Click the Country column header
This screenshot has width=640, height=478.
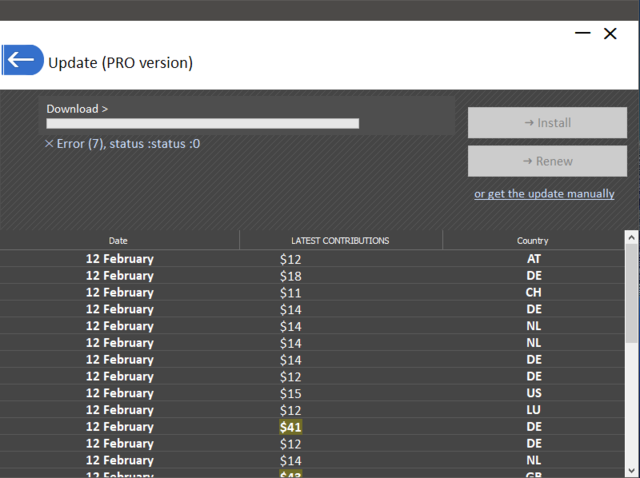pos(533,240)
